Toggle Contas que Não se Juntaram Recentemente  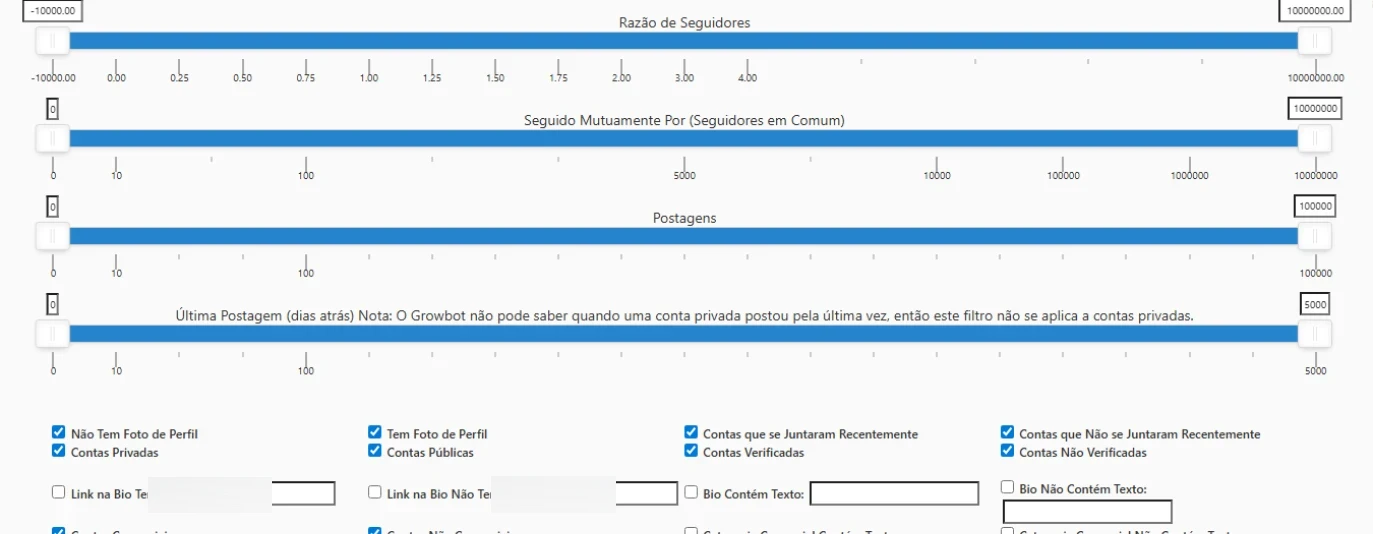(1007, 433)
